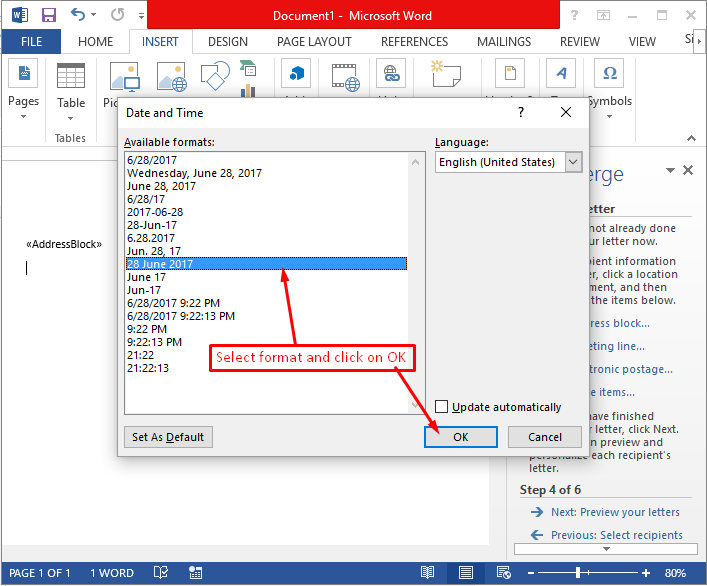Click Next: Preview your letters link

pyautogui.click(x=615, y=512)
